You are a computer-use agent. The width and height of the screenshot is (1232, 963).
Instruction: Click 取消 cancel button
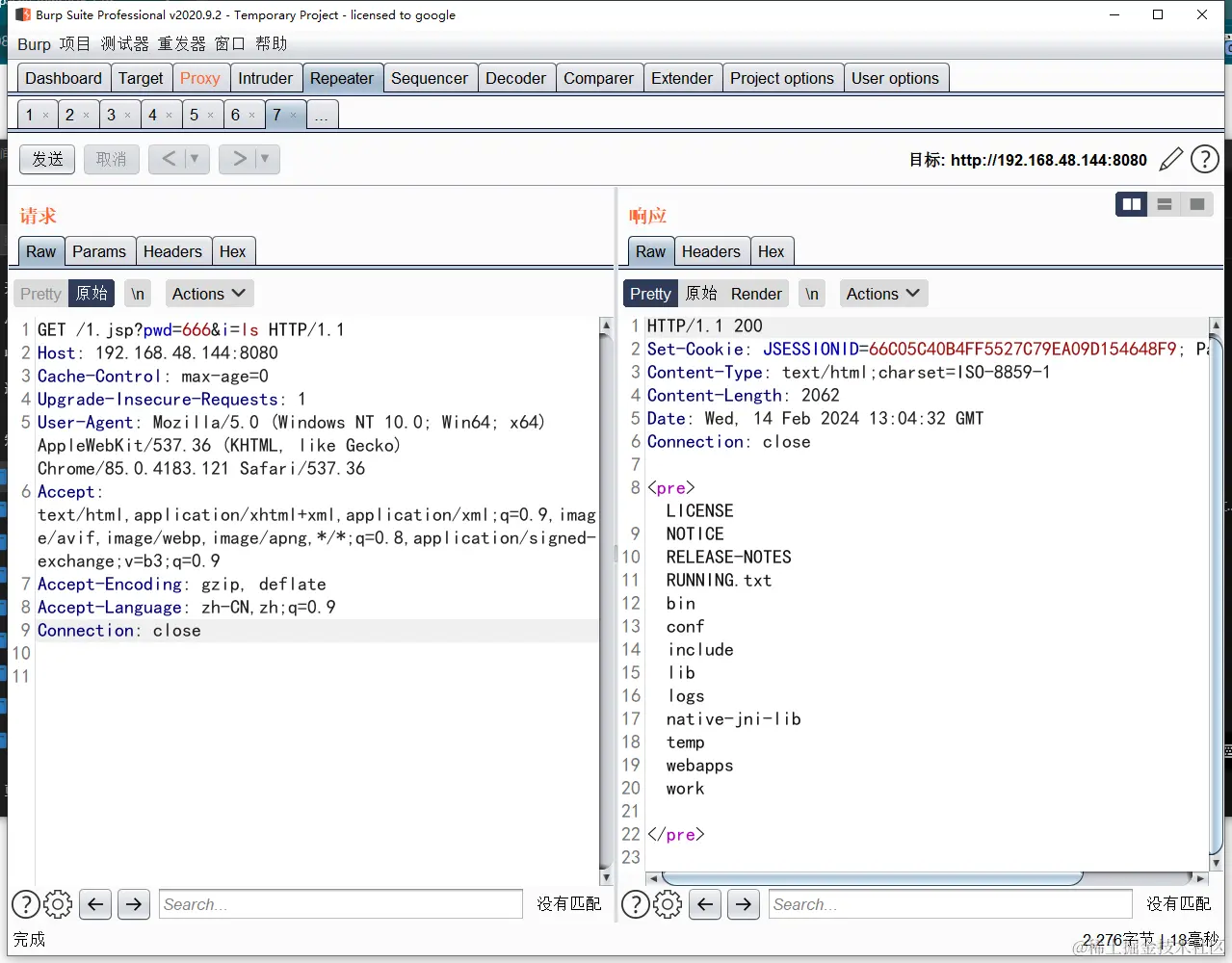click(x=111, y=159)
